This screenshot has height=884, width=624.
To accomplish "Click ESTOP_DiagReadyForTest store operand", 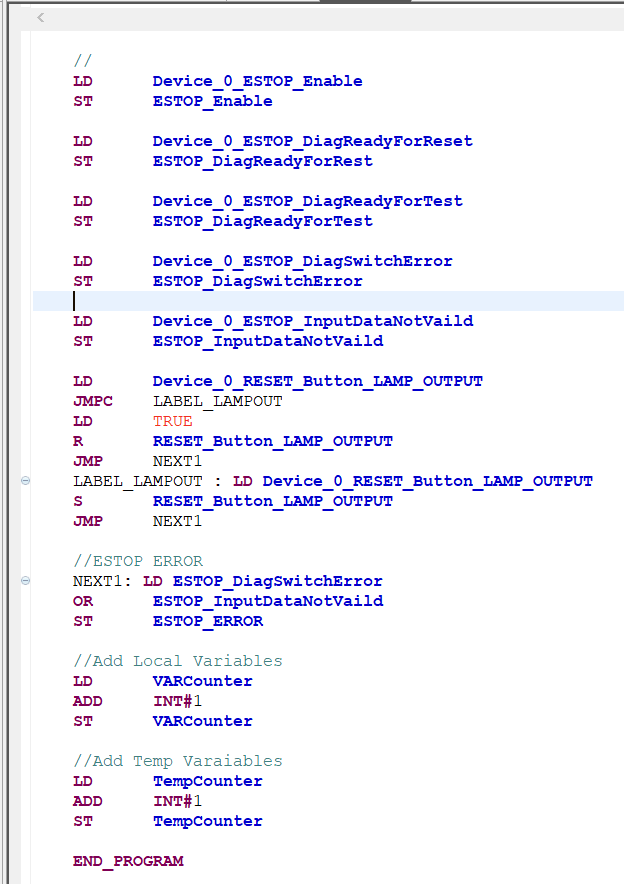I will [263, 221].
